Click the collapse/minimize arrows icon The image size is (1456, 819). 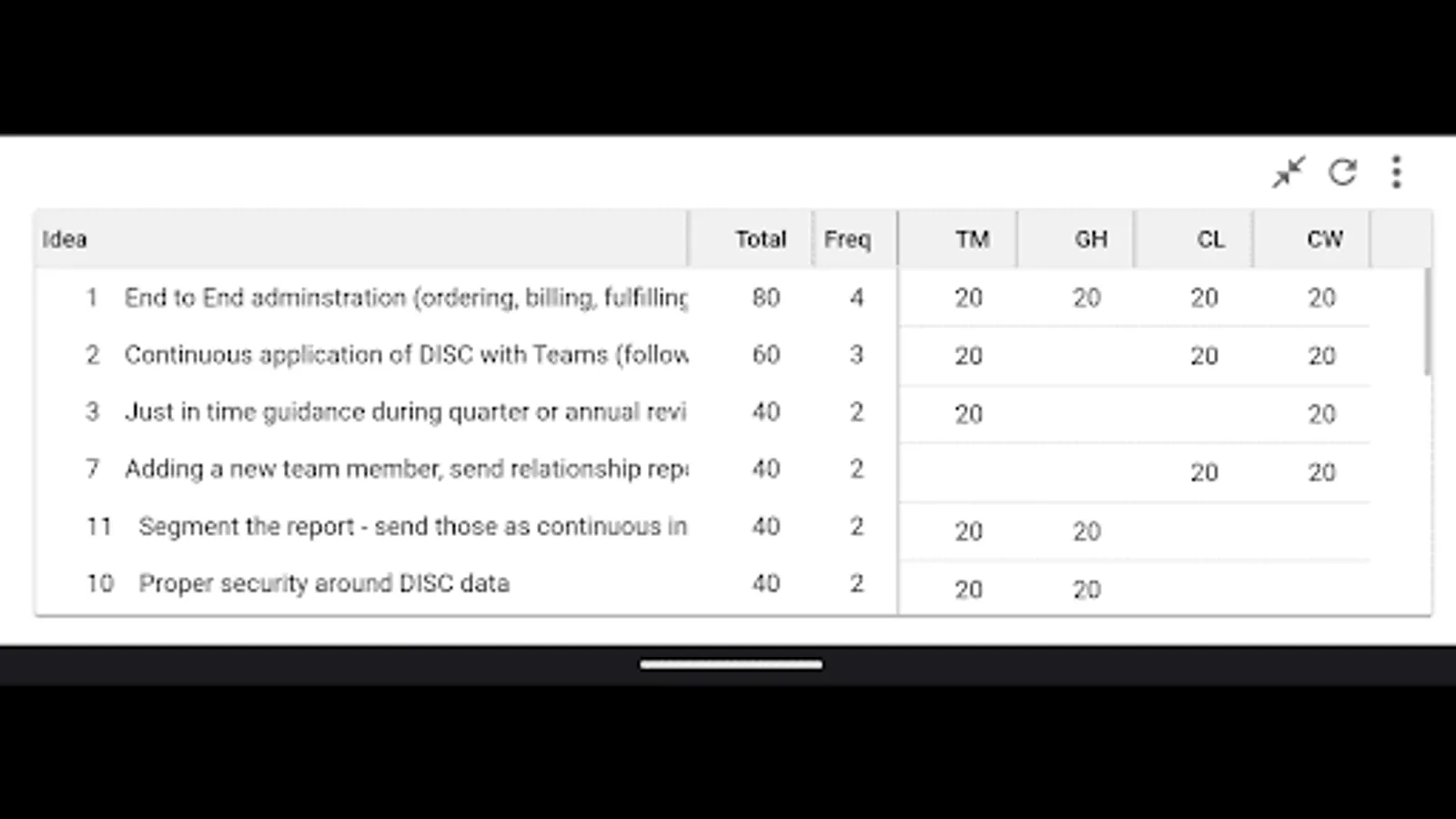1289,172
